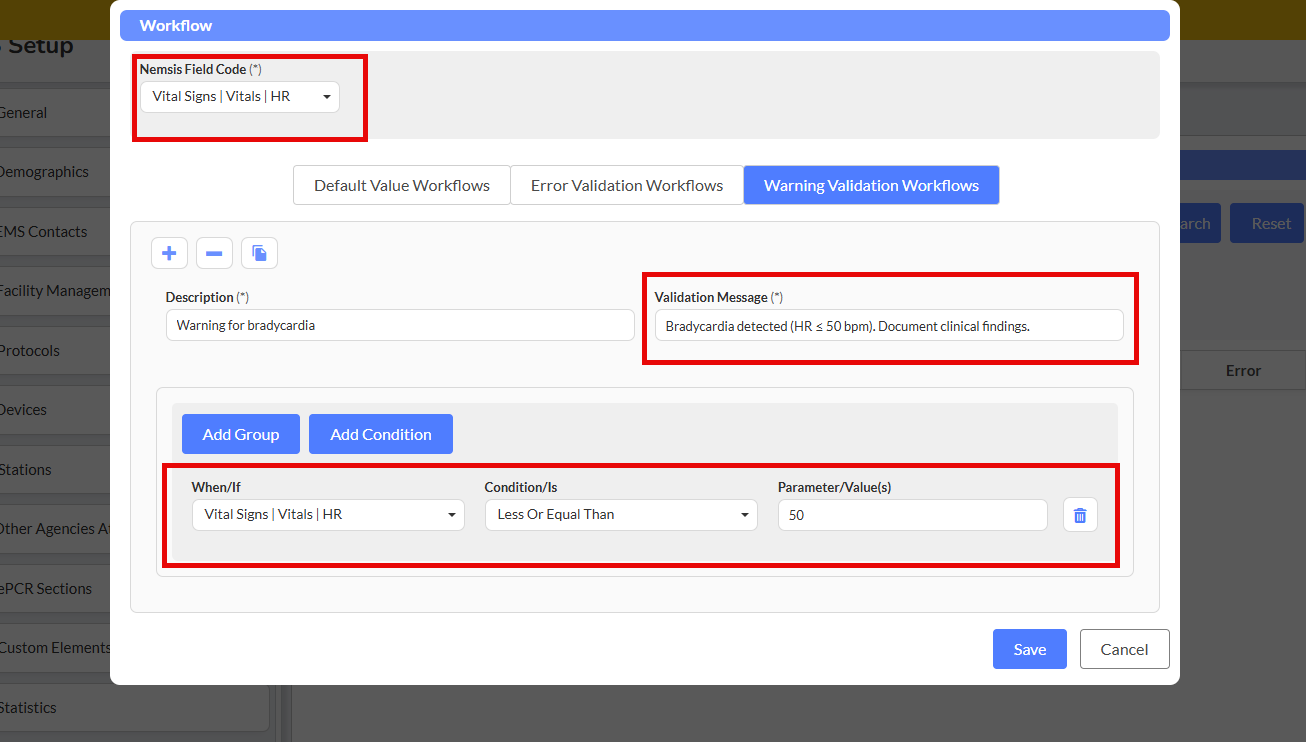Click the copy workflow icon
The width and height of the screenshot is (1306, 742).
click(x=259, y=253)
